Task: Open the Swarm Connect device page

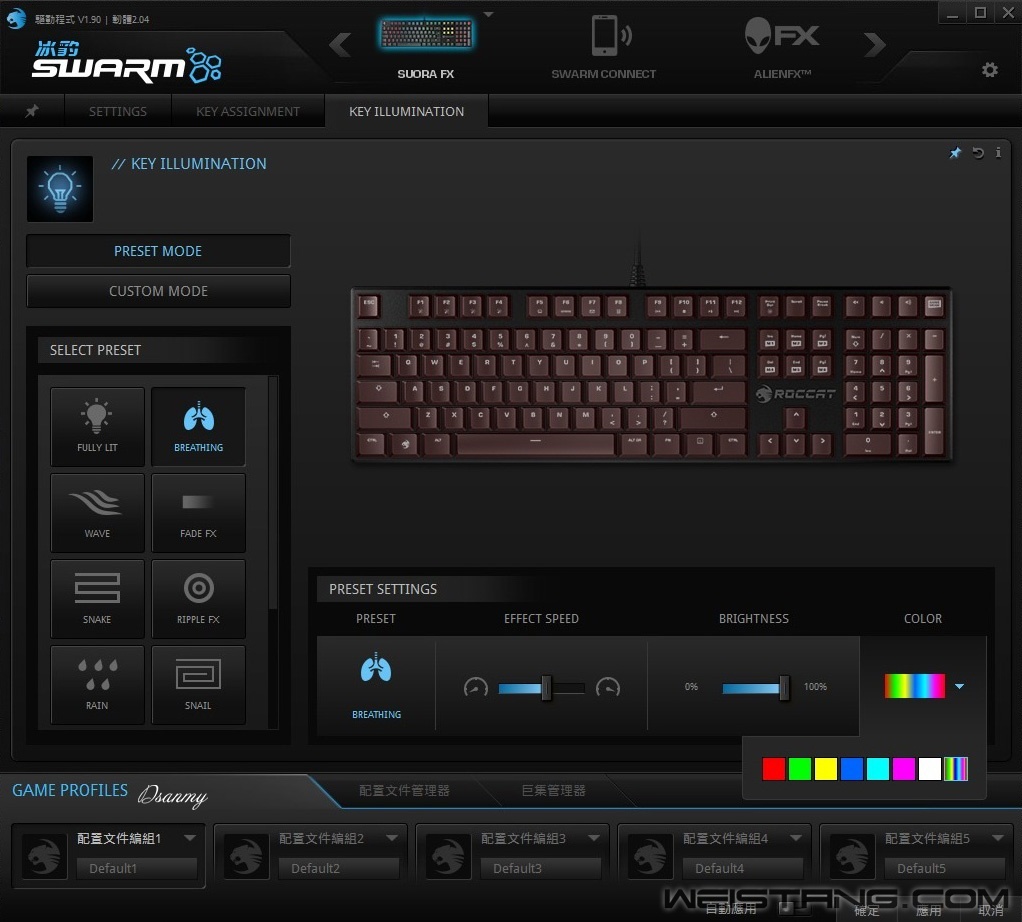Action: [604, 47]
